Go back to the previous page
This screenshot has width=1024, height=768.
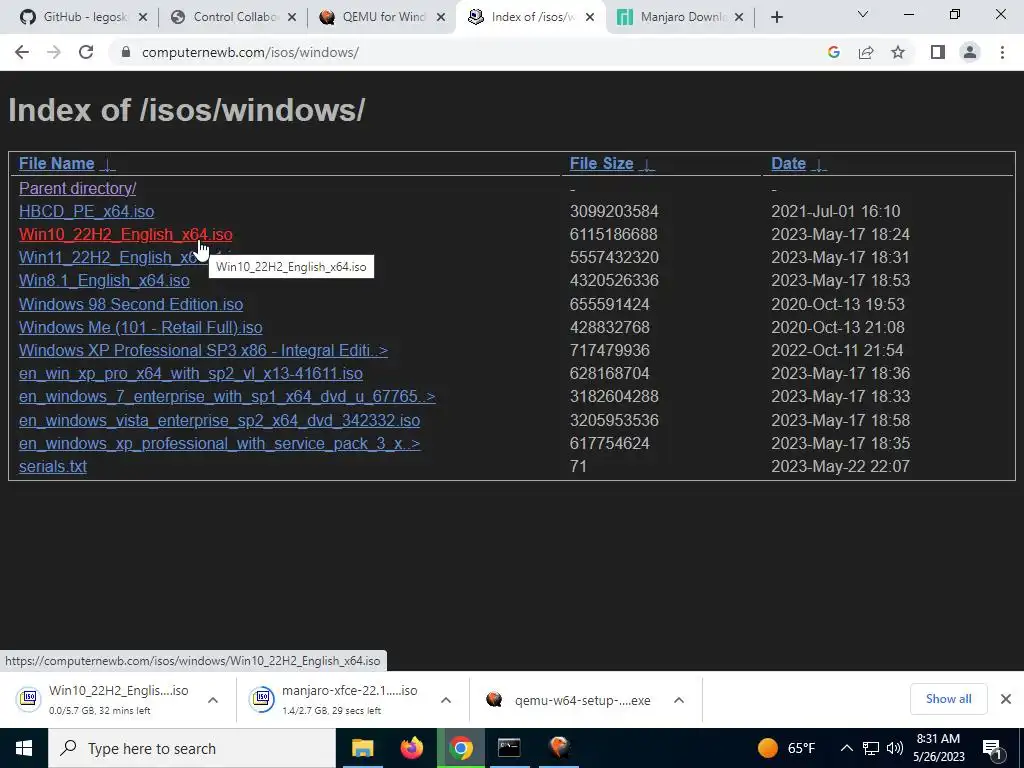click(x=22, y=52)
